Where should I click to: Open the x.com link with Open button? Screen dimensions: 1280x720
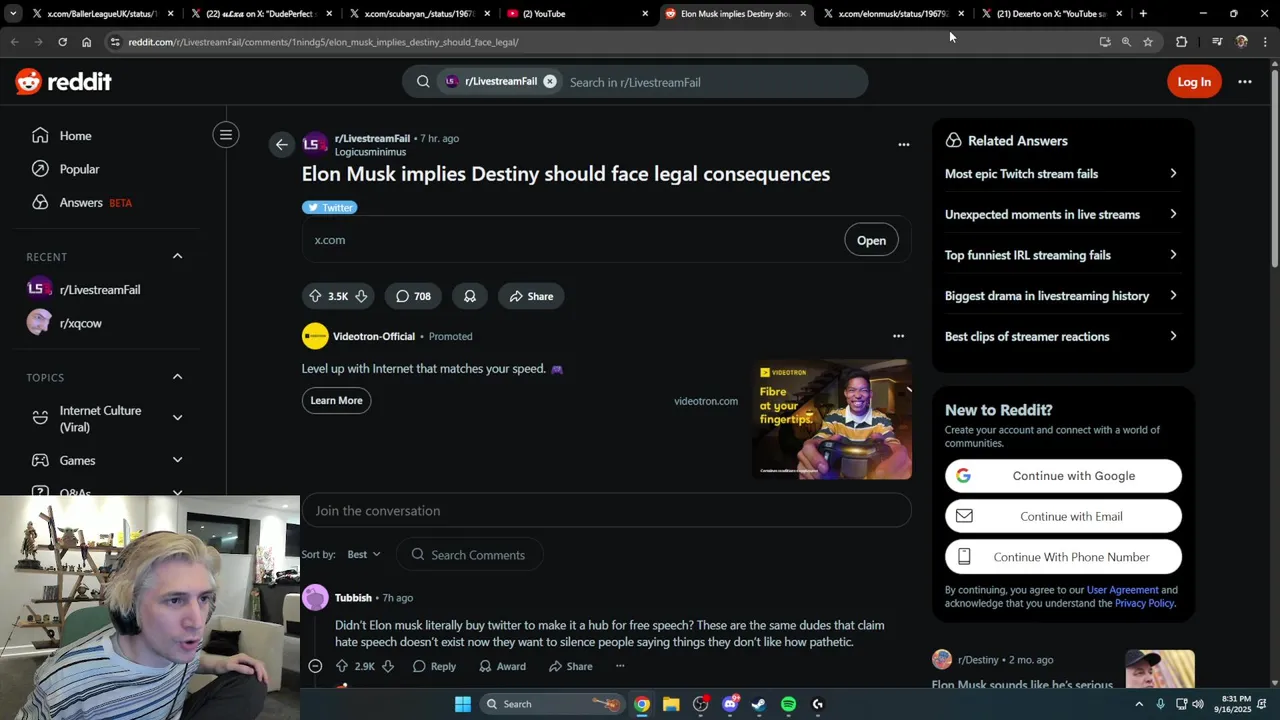point(871,240)
